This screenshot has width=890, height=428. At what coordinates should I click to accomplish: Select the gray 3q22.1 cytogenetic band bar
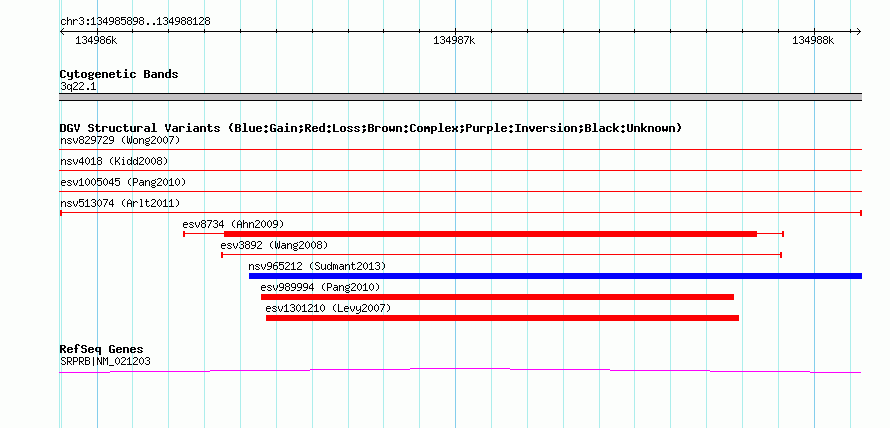[x=461, y=96]
